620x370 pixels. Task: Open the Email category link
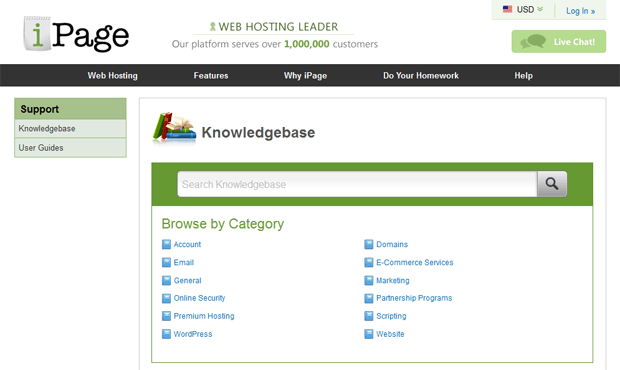pos(184,262)
